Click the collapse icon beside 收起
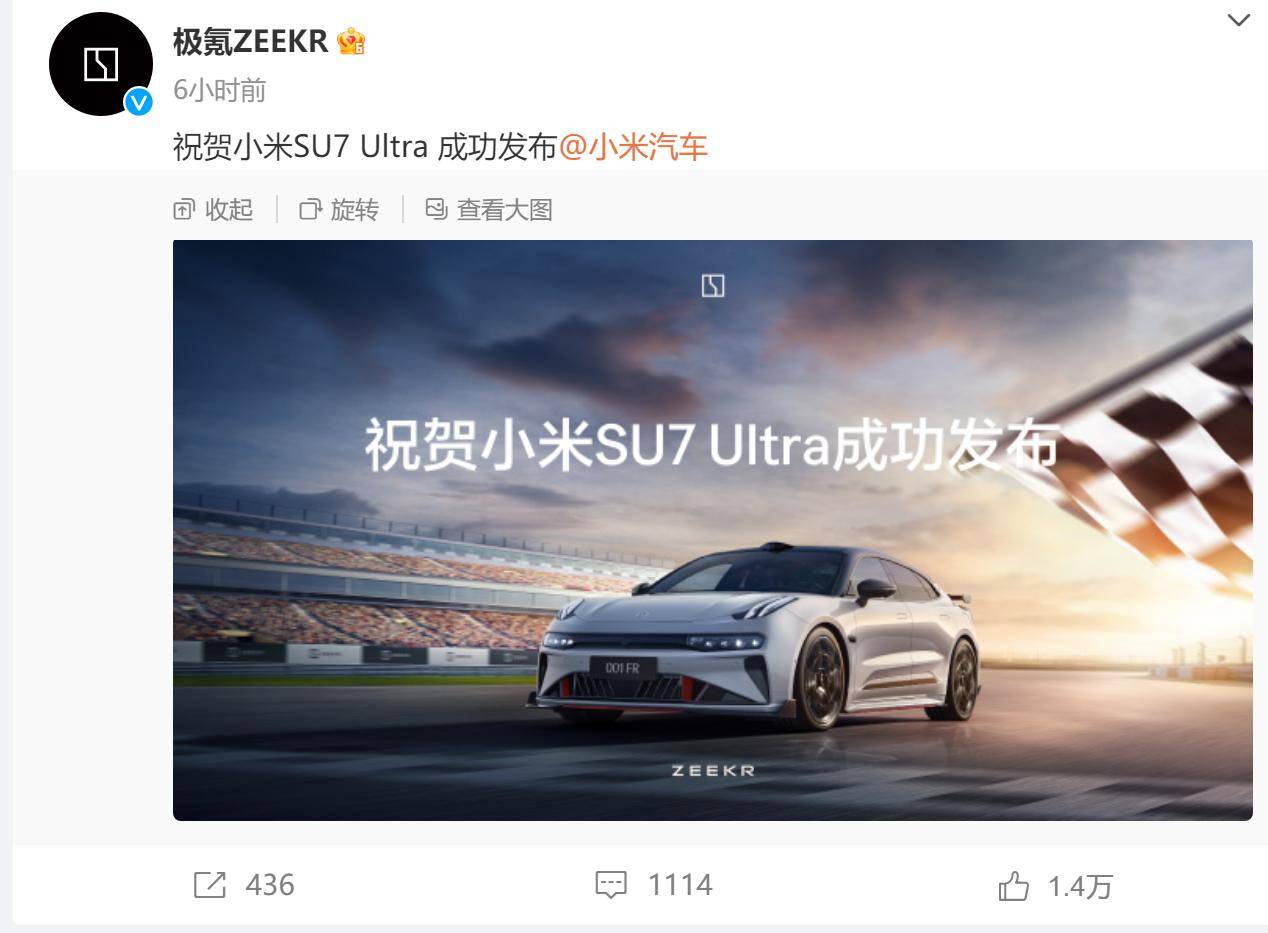1268x933 pixels. (x=184, y=209)
